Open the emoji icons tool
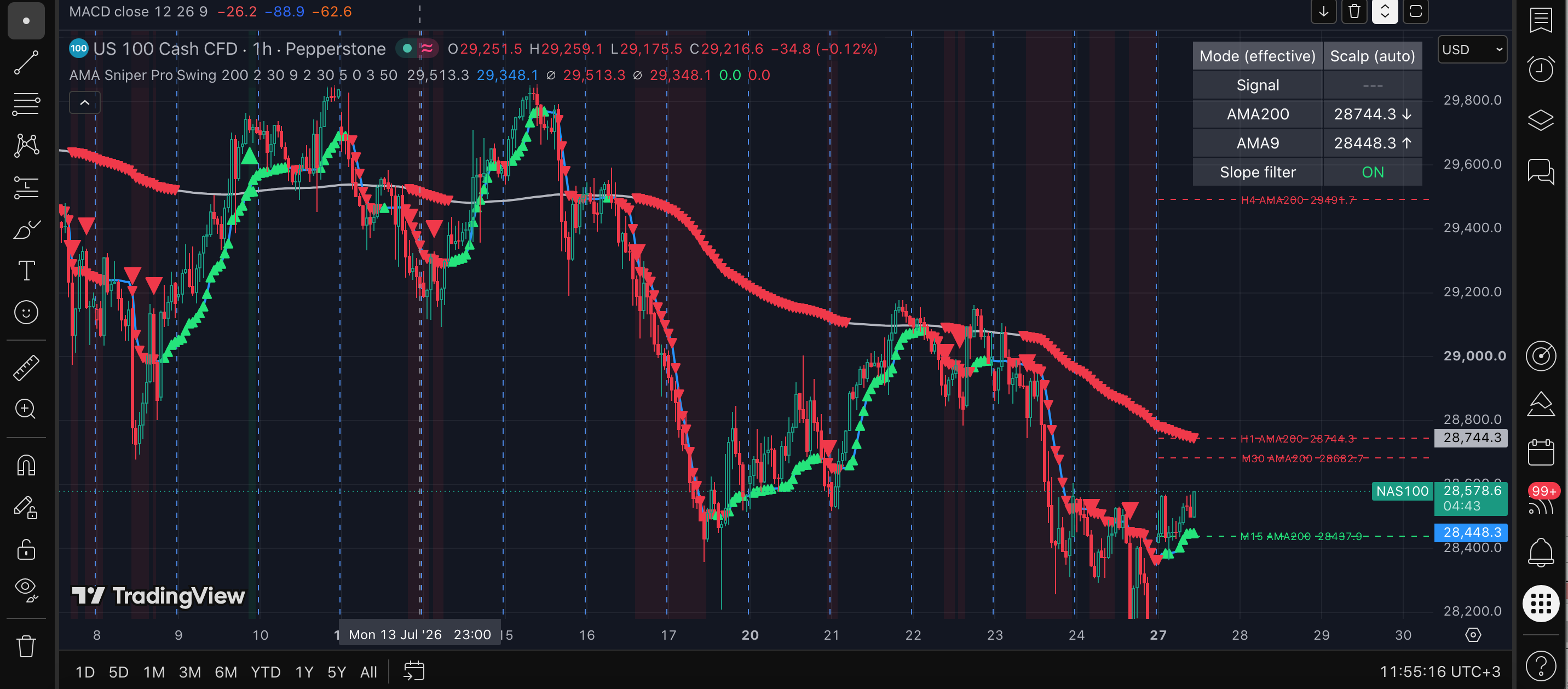1568x689 pixels. [26, 313]
